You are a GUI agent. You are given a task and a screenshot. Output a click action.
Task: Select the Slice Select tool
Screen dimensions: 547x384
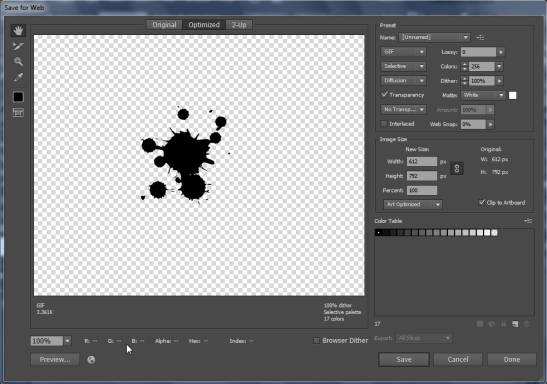18,46
